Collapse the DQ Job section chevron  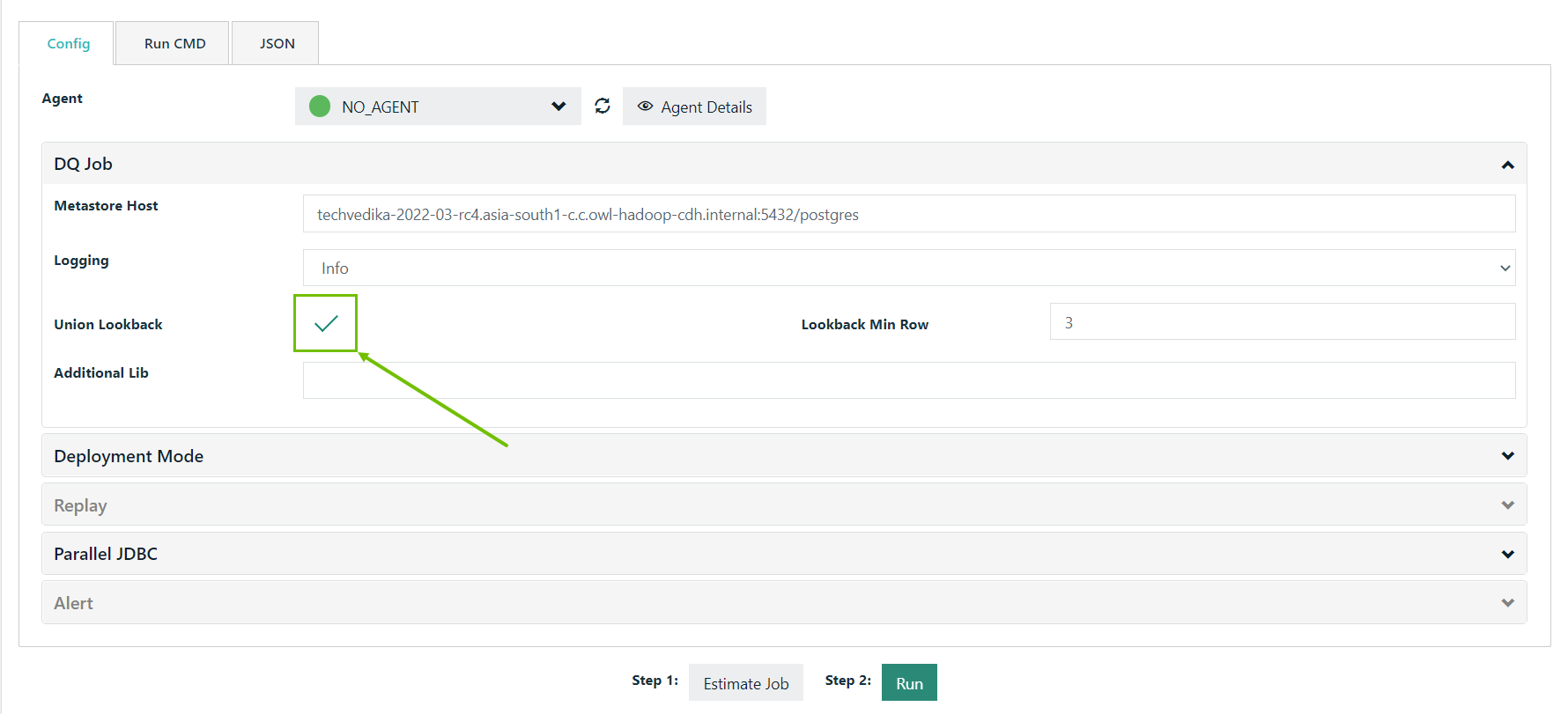[x=1507, y=165]
